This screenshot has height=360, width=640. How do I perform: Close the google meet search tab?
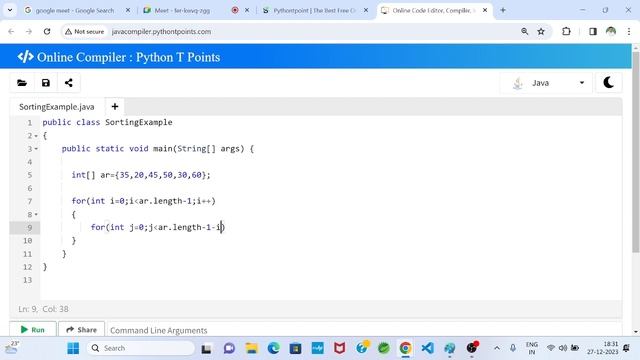[128, 10]
